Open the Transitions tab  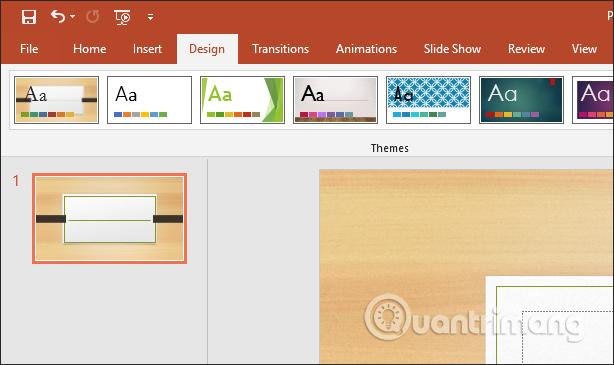tap(280, 49)
